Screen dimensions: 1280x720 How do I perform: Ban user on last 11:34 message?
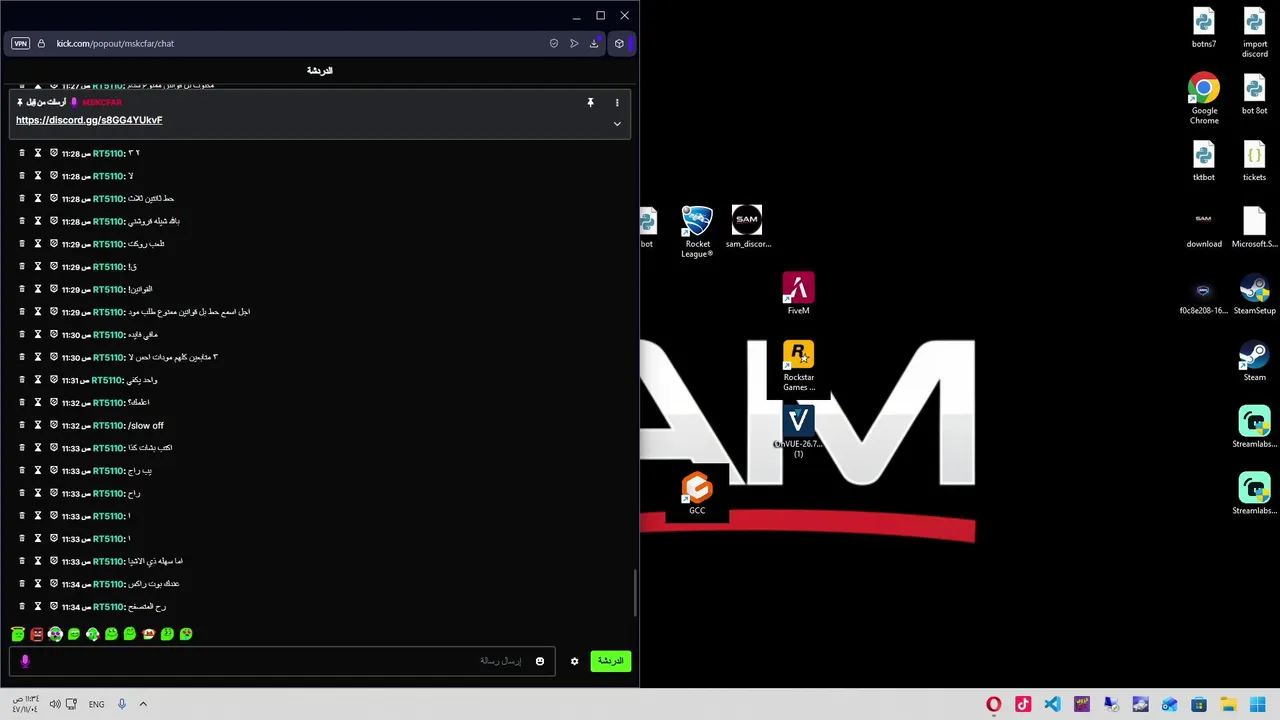[x=54, y=606]
